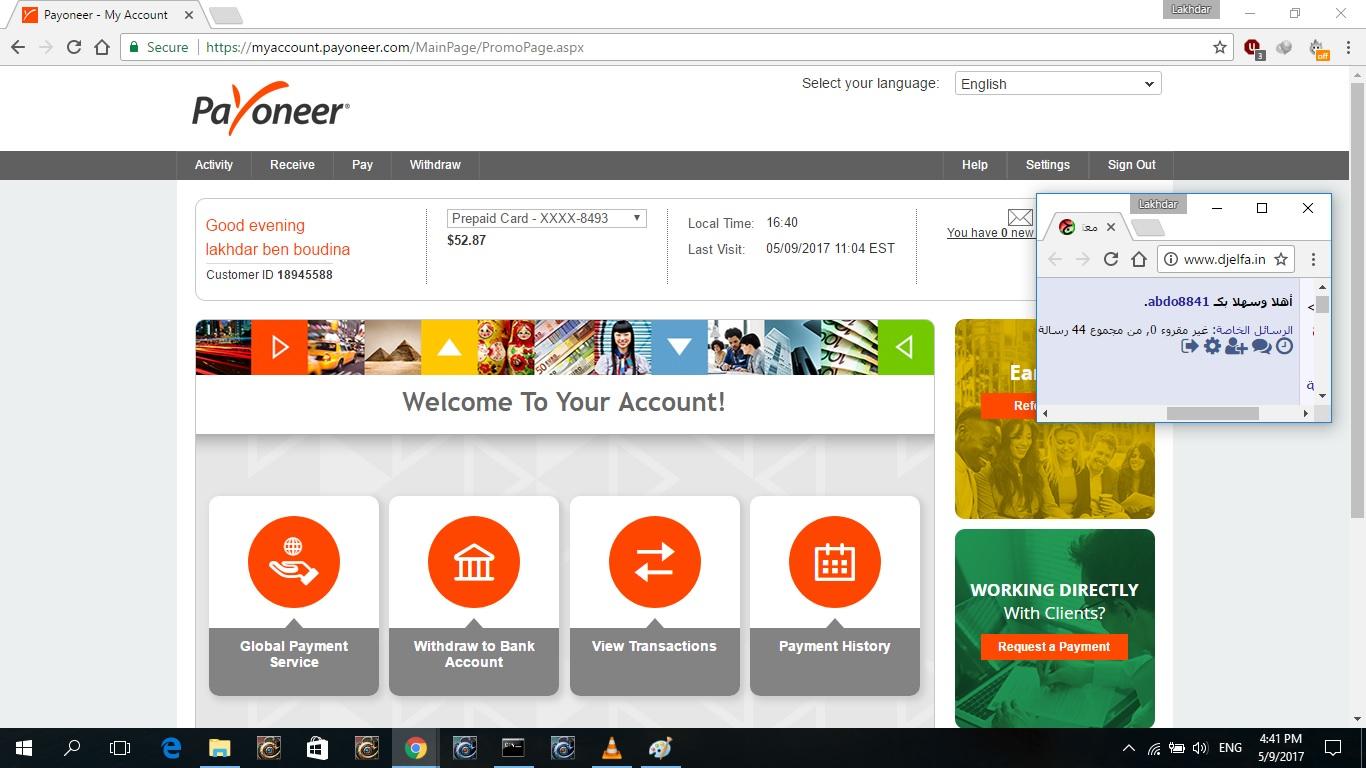Image resolution: width=1366 pixels, height=768 pixels.
Task: Bookmark djelfa page with star icon
Action: coord(1280,259)
